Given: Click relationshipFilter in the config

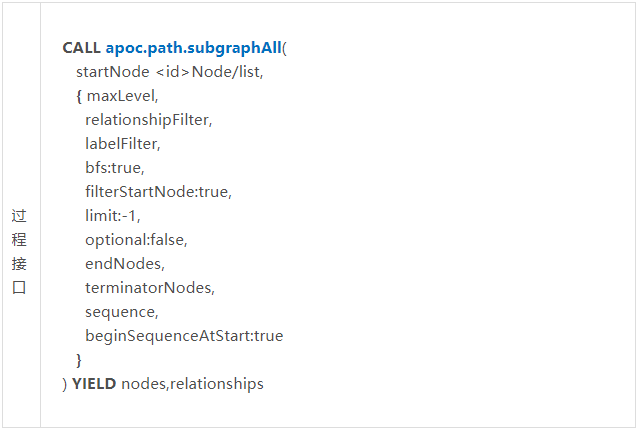Looking at the screenshot, I should click(x=148, y=120).
